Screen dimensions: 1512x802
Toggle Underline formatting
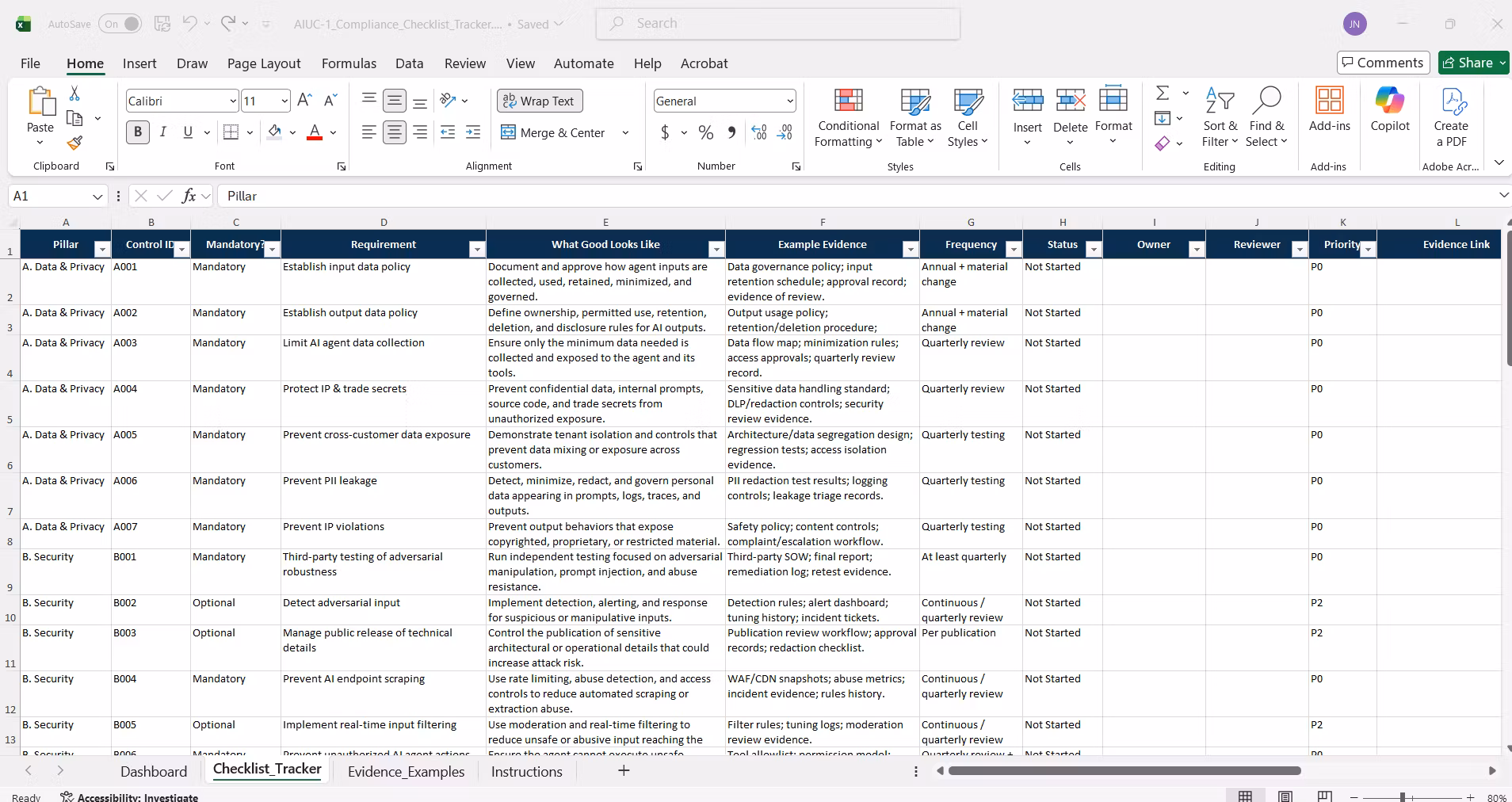tap(188, 132)
